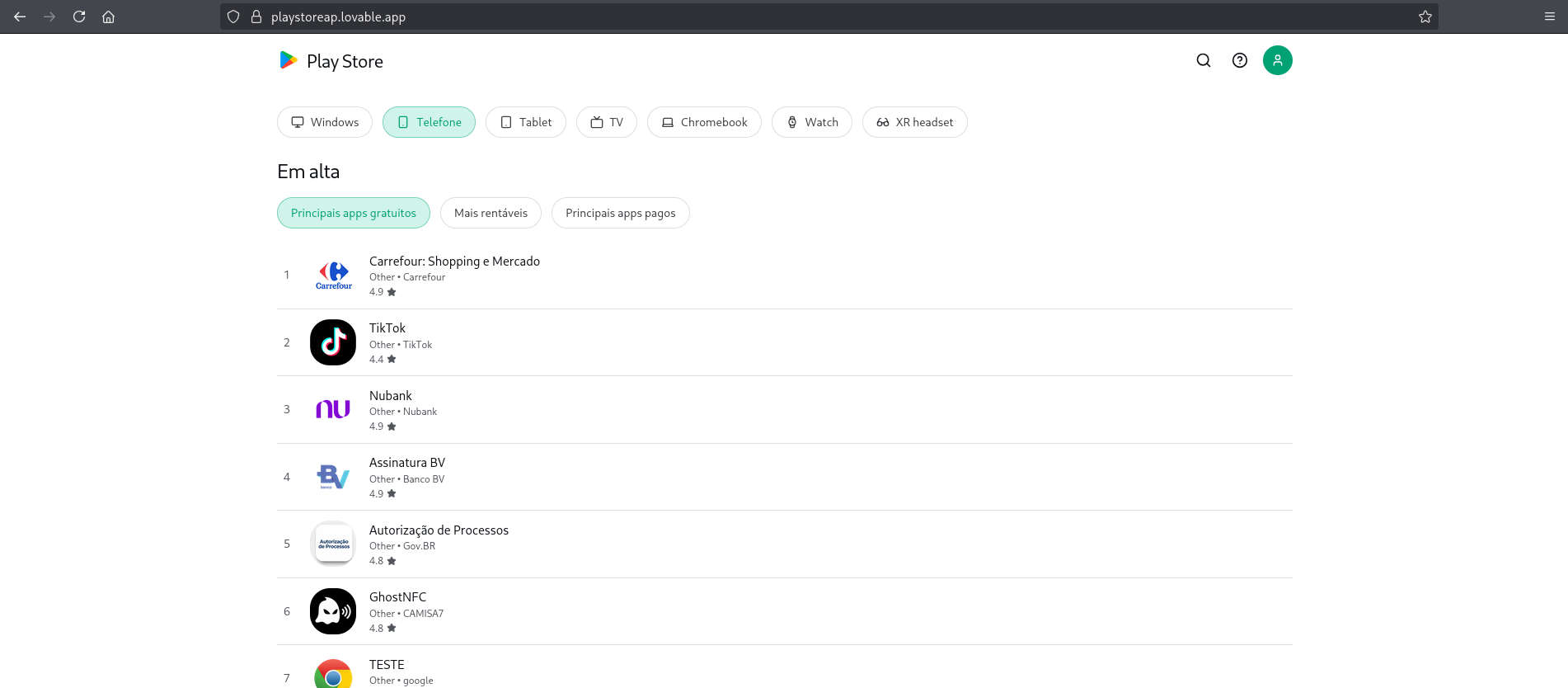Open the Autorização de Processos title
Screen dimensions: 1568x688
[x=439, y=530]
